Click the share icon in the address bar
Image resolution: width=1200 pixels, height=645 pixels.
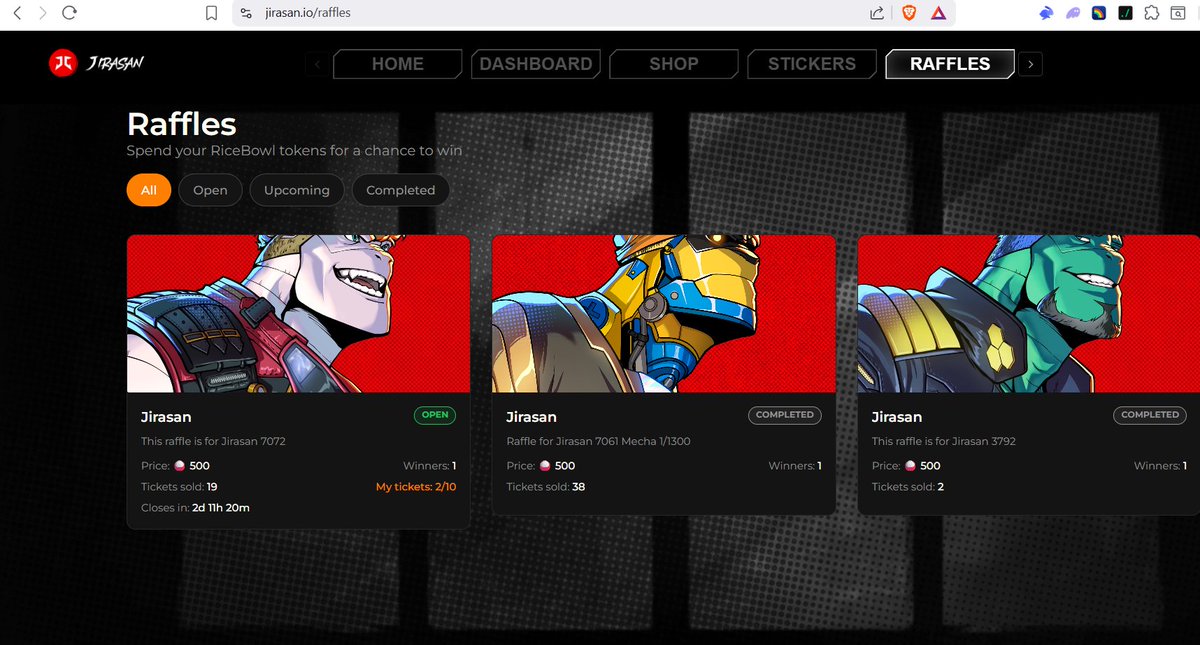(877, 13)
